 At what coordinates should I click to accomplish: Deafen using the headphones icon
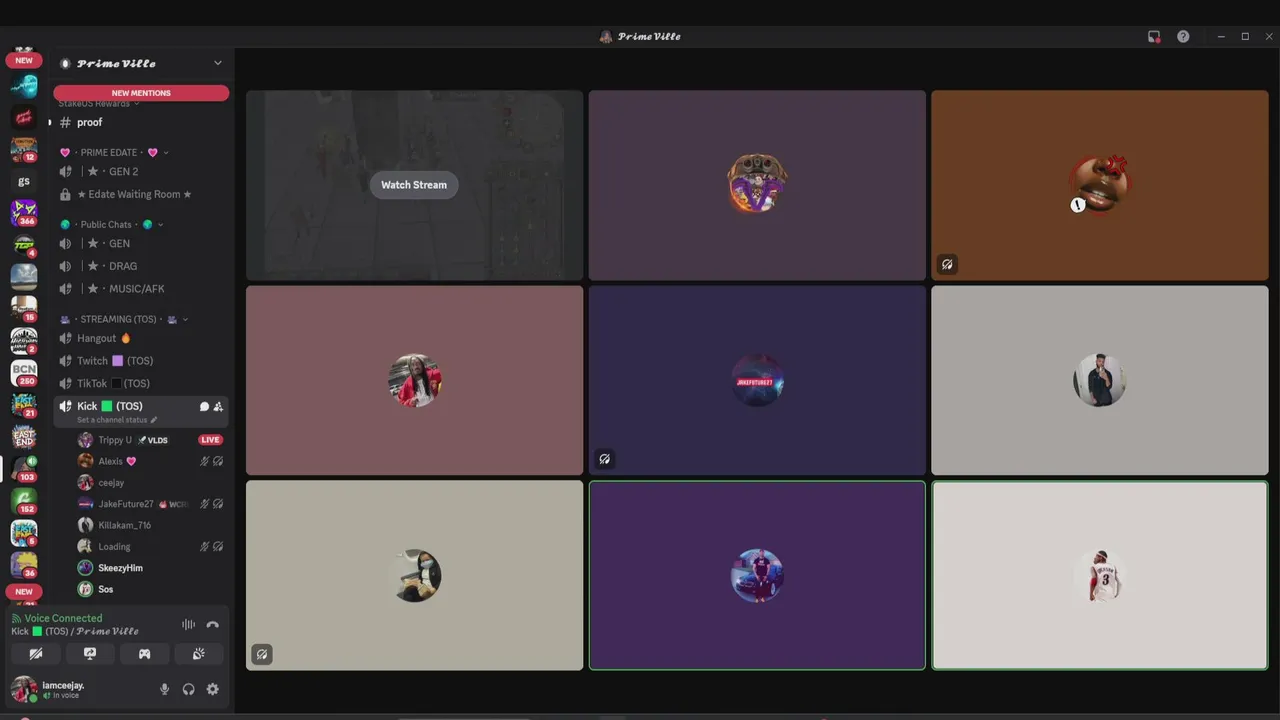point(188,689)
